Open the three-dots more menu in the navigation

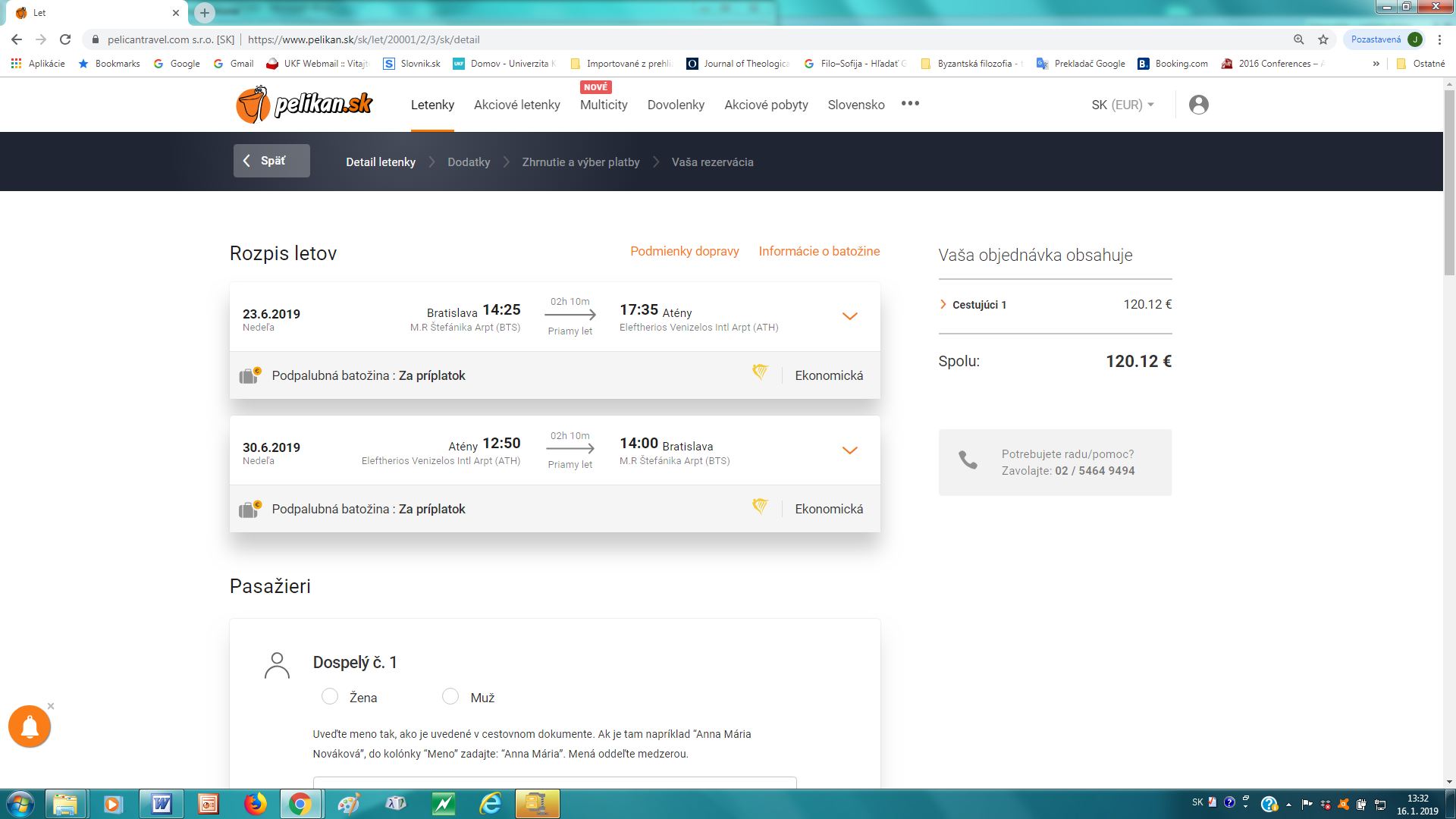click(910, 104)
